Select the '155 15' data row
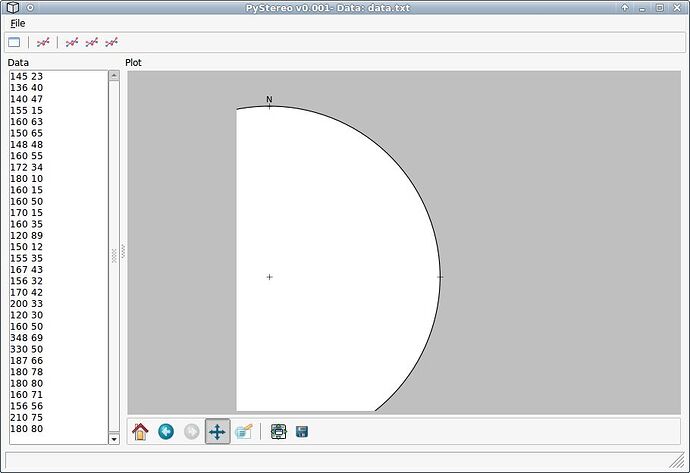The image size is (690, 473). tap(59, 110)
